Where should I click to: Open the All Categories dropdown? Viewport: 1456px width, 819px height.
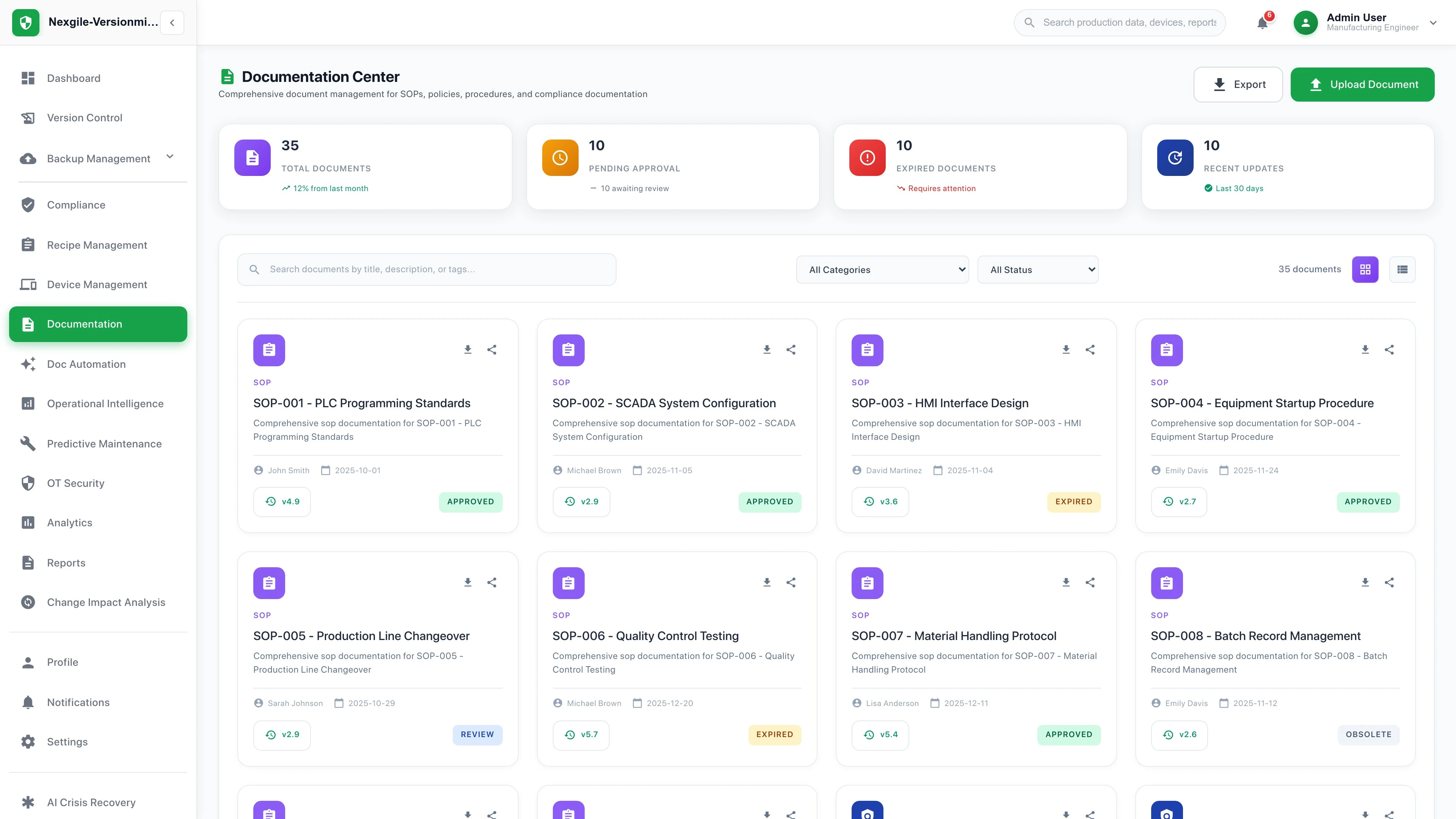pos(882,270)
